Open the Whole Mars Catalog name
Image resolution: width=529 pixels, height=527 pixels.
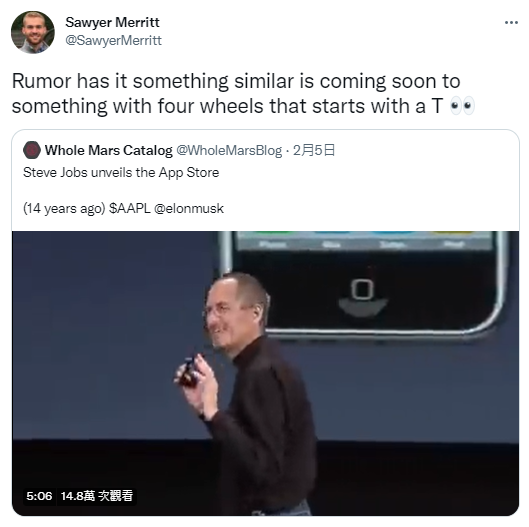[x=109, y=150]
